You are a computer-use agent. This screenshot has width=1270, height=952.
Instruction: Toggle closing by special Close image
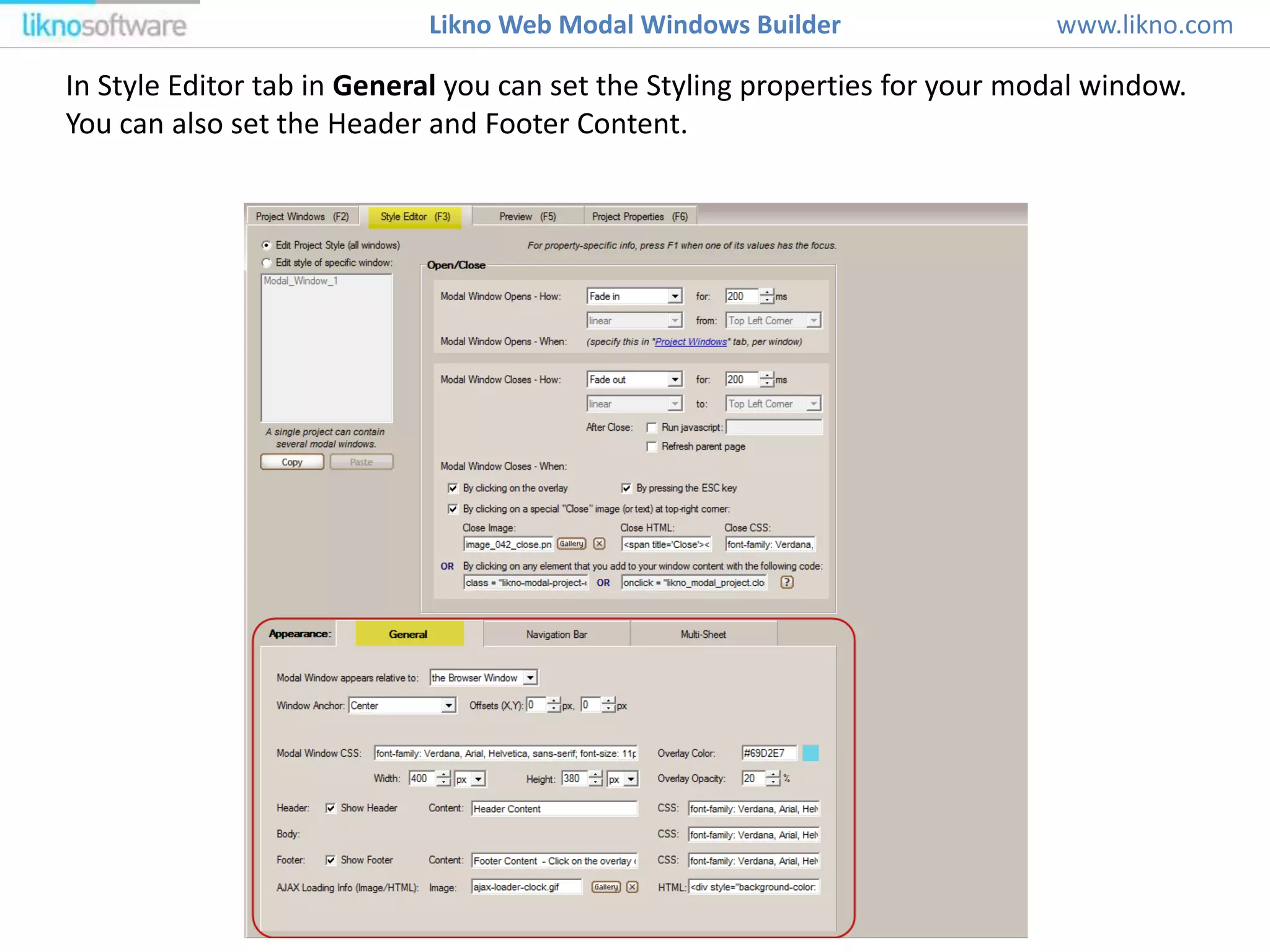pos(453,509)
